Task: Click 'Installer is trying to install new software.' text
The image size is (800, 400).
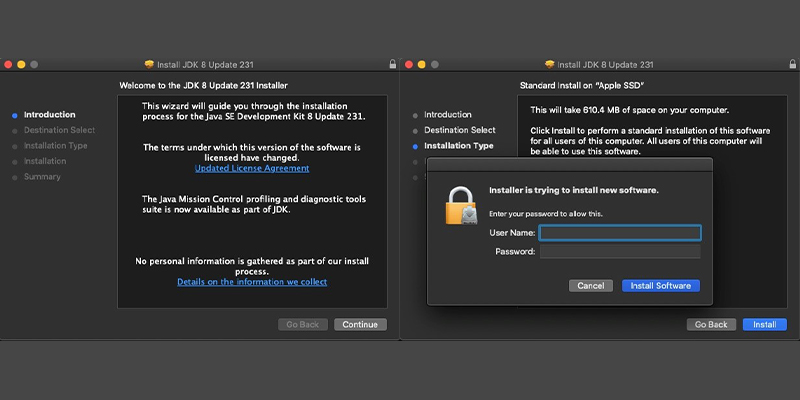Action: coord(574,190)
